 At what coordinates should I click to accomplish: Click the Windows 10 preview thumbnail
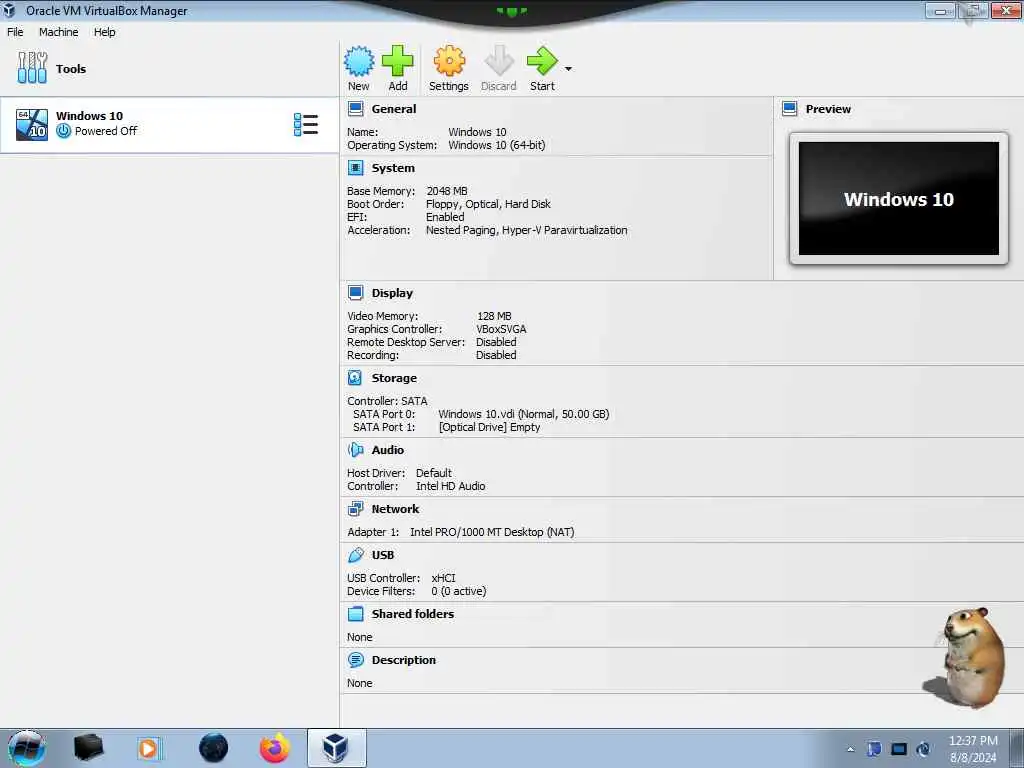tap(899, 199)
